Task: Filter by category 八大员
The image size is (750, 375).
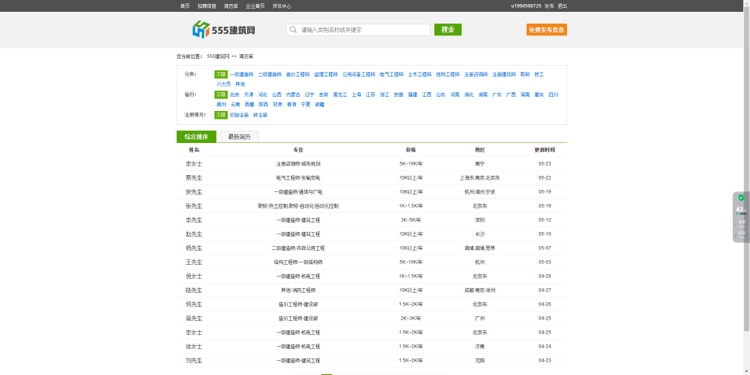Action: pyautogui.click(x=223, y=84)
